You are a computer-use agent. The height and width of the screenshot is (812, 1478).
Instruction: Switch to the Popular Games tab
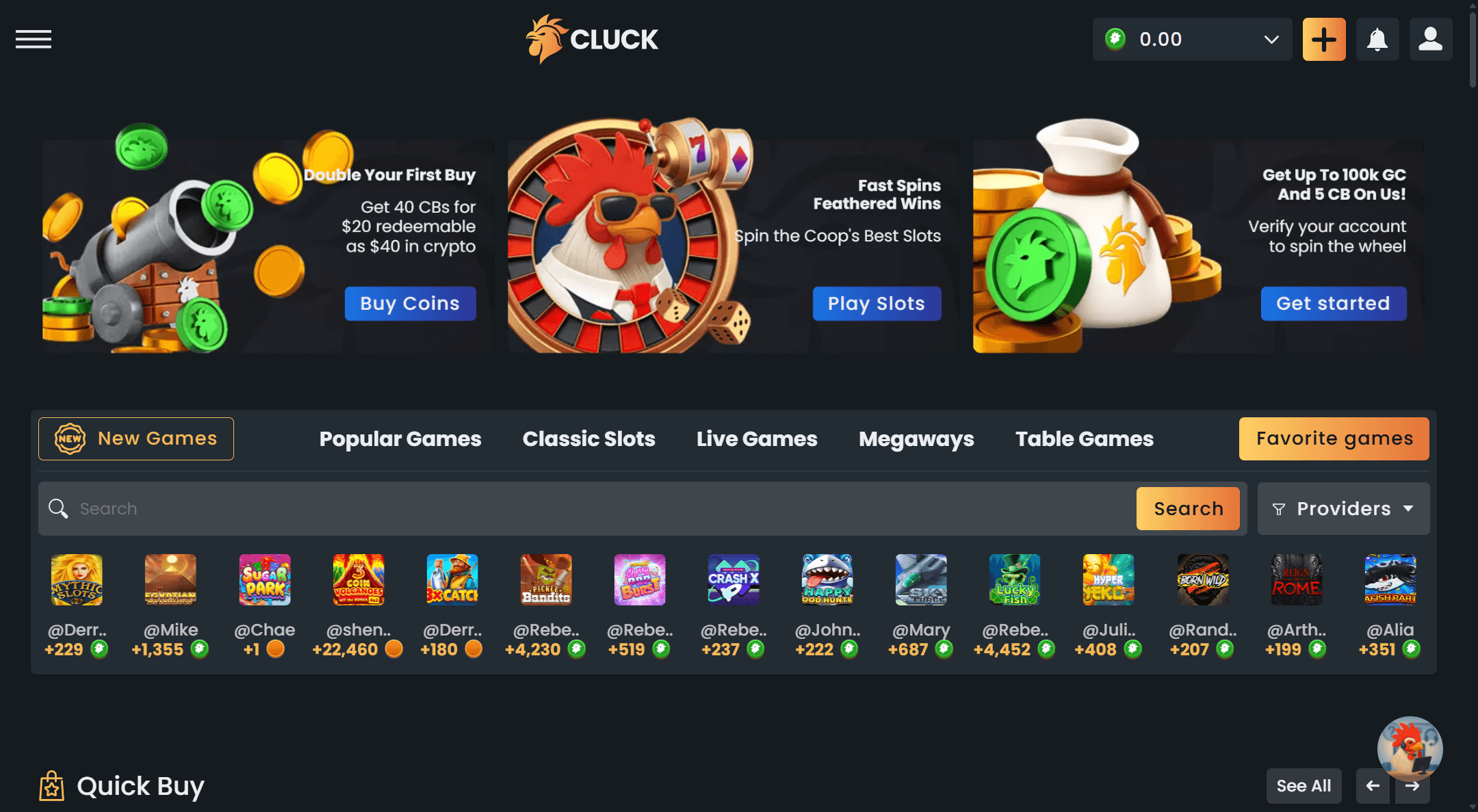[x=400, y=438]
